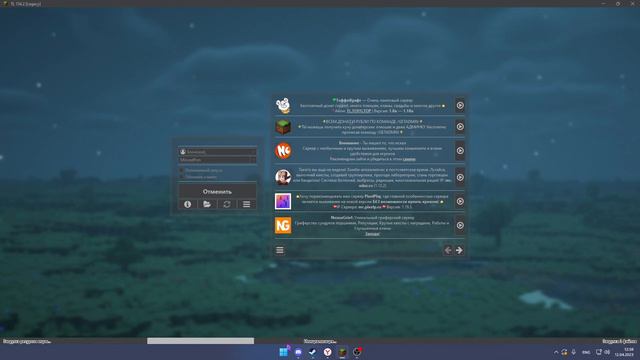Open underlined link in NC server description
Viewport: 640px width, 360px height.
point(409,159)
